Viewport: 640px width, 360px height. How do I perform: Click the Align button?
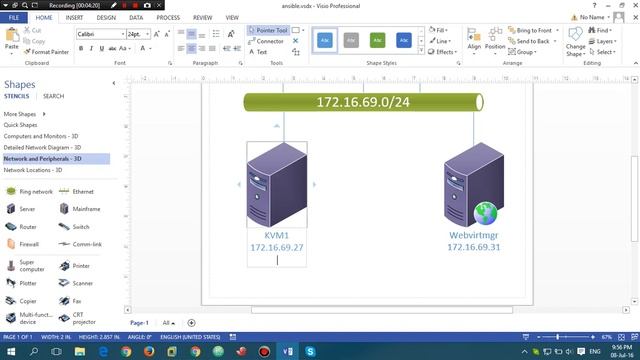[x=474, y=41]
